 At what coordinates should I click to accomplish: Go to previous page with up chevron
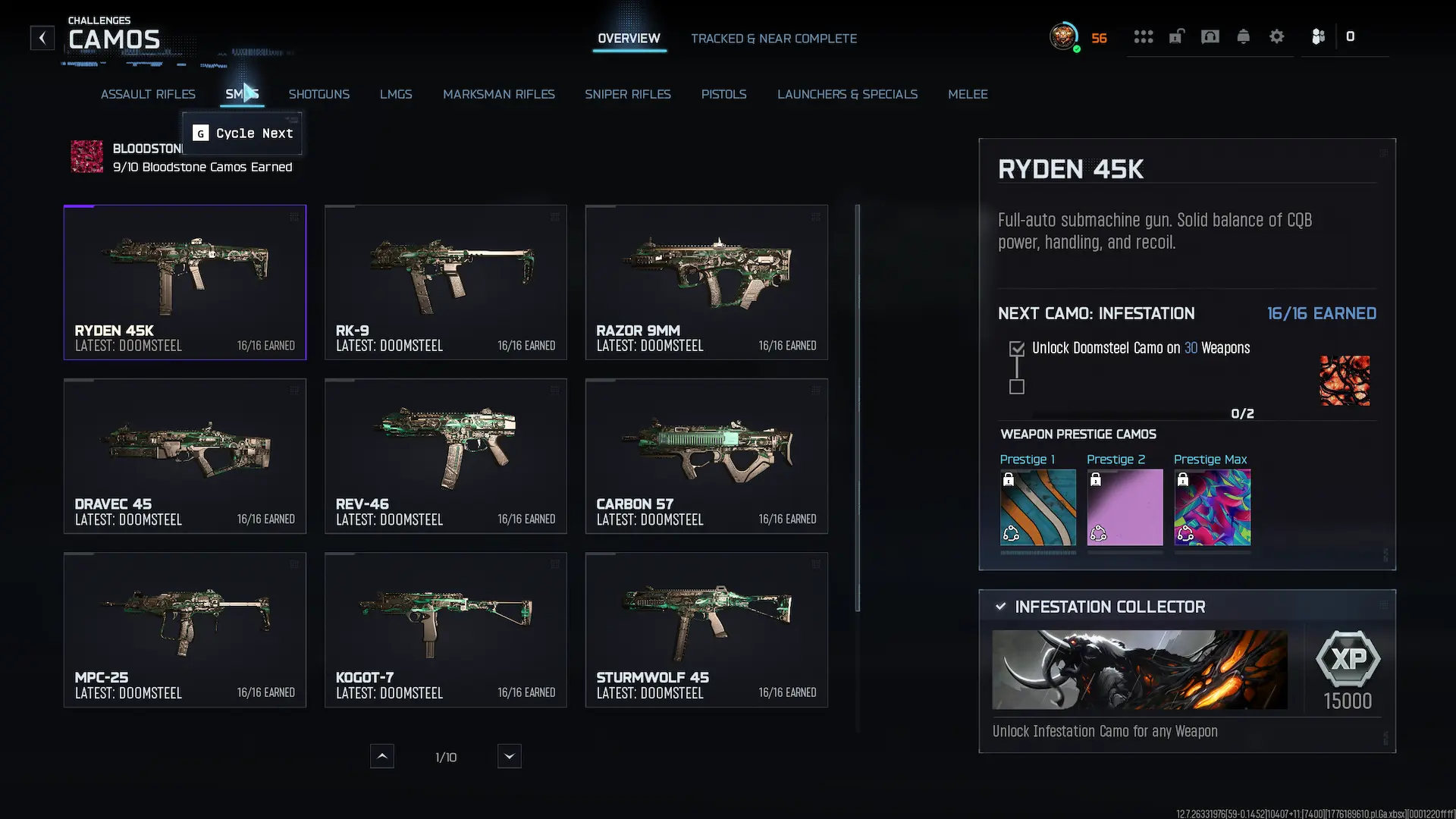point(381,756)
